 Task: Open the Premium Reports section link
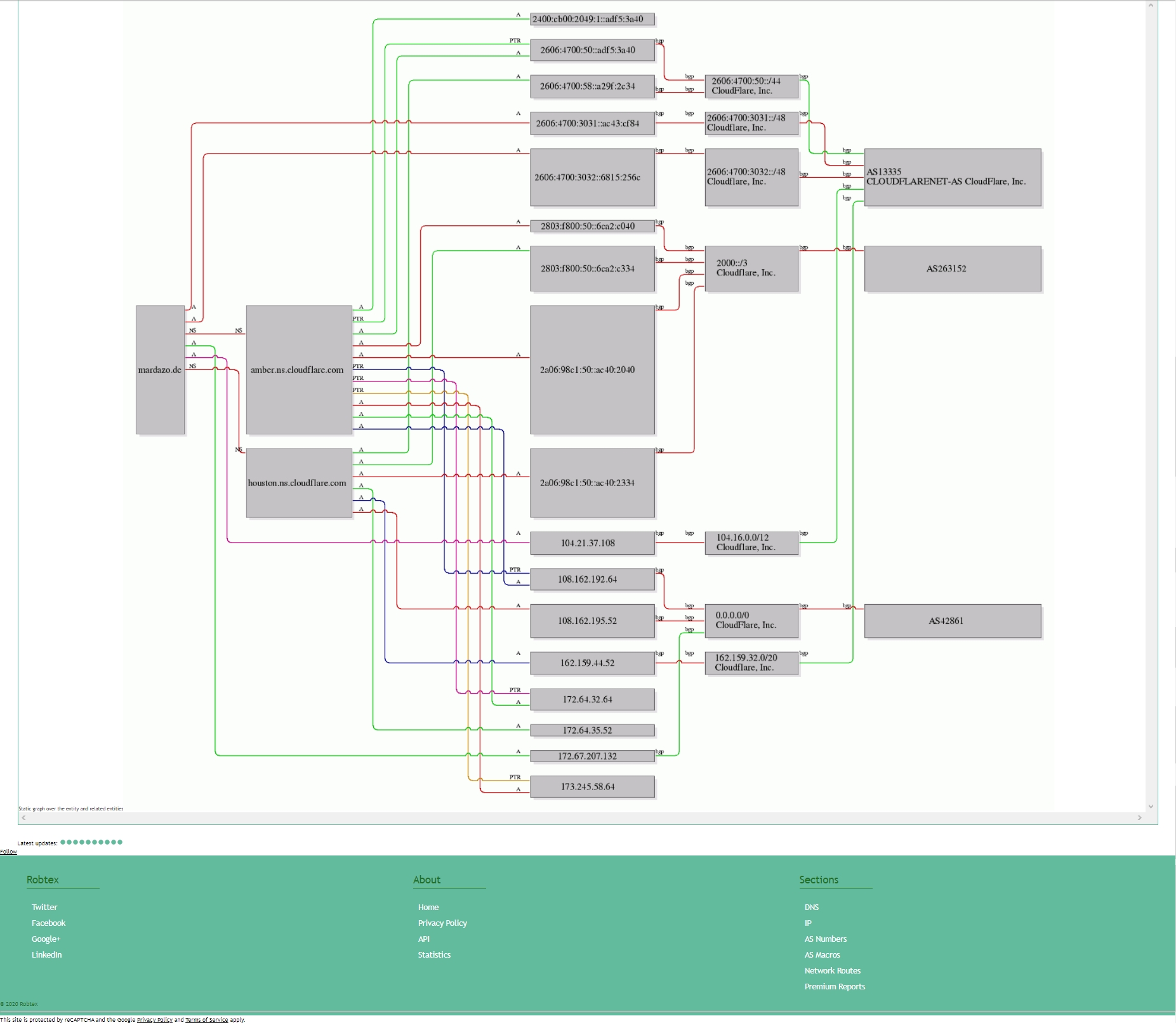pos(835,986)
